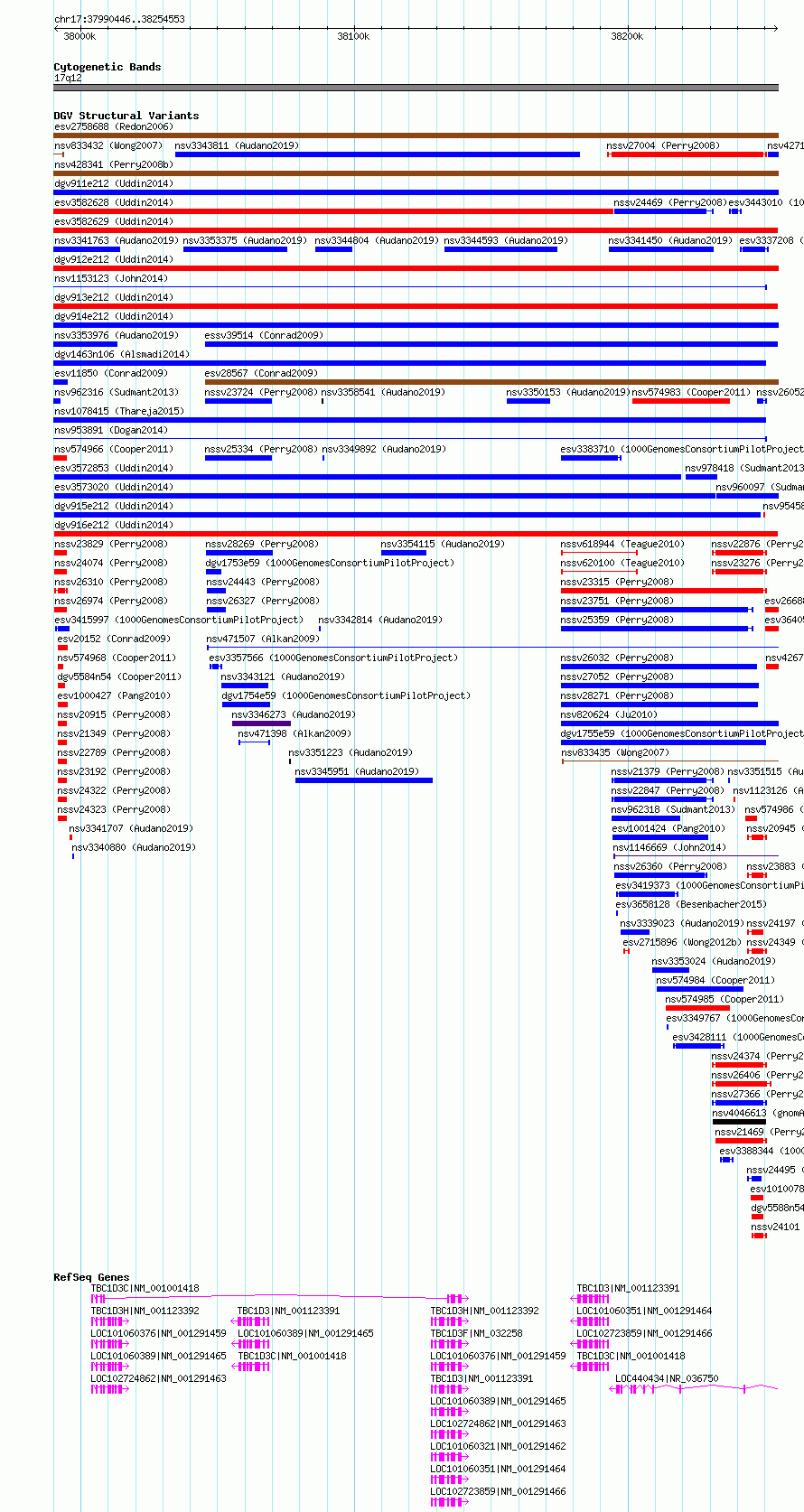This screenshot has height=1512, width=804.
Task: Open variant dgv911e212 (Uddin2014)
Action: point(113,183)
